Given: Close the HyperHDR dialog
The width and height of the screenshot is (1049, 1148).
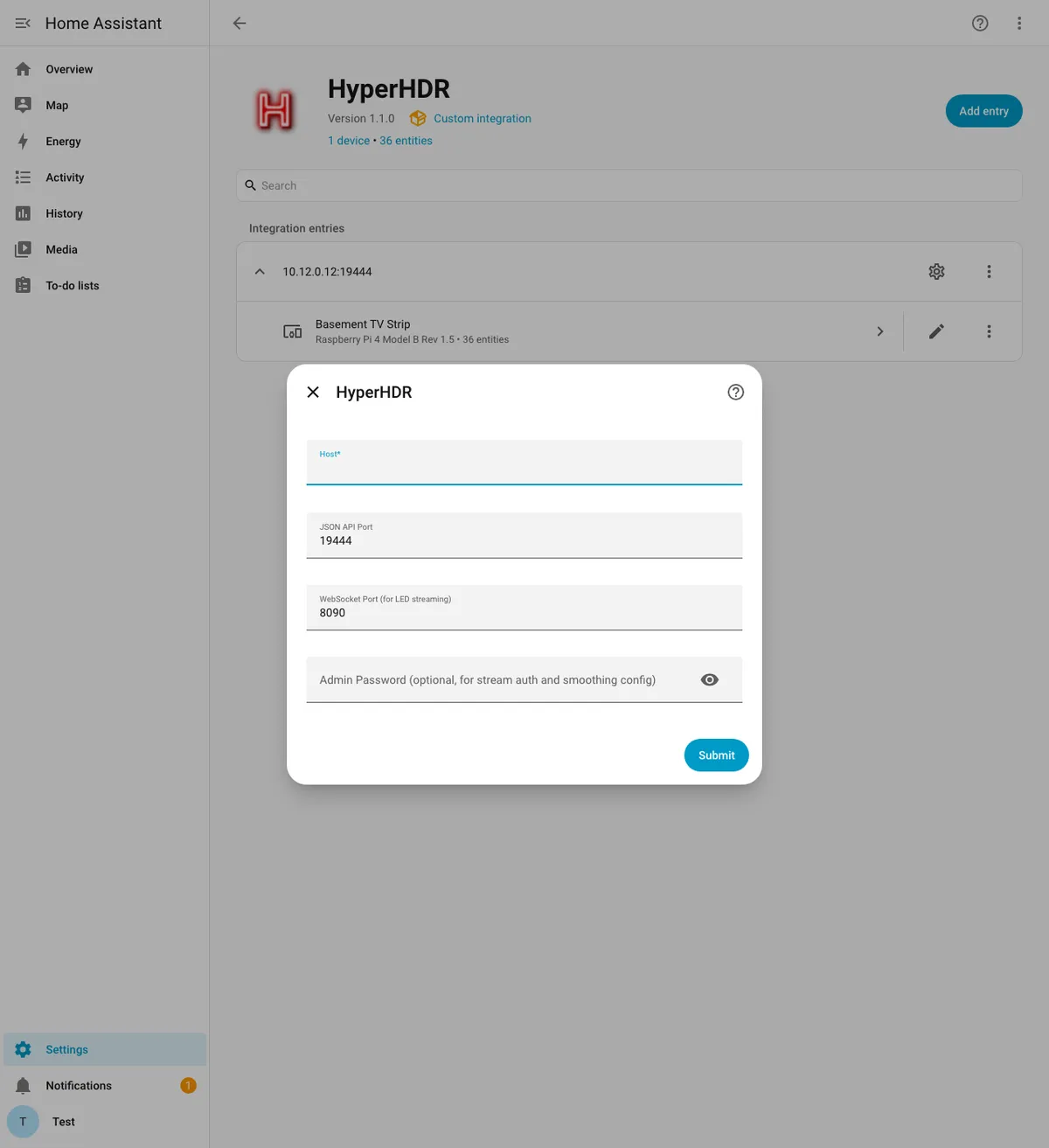Looking at the screenshot, I should pyautogui.click(x=313, y=393).
